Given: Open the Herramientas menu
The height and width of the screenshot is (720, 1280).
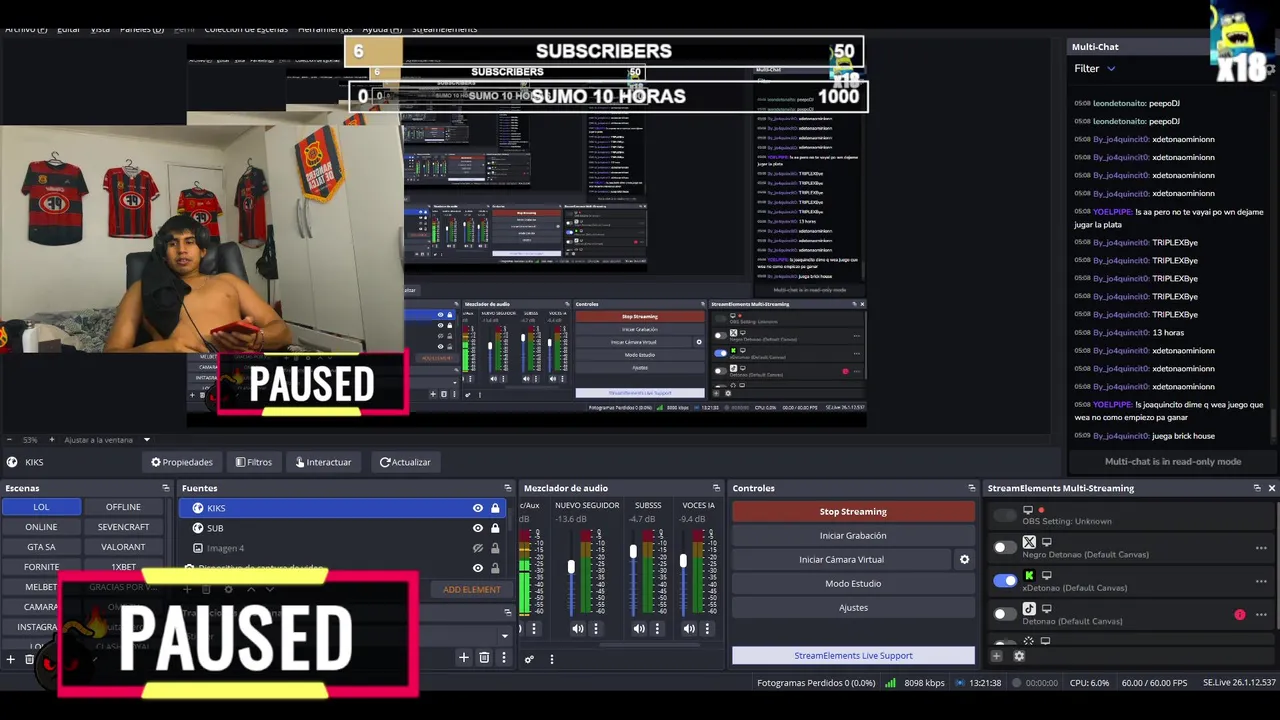Looking at the screenshot, I should tap(325, 29).
